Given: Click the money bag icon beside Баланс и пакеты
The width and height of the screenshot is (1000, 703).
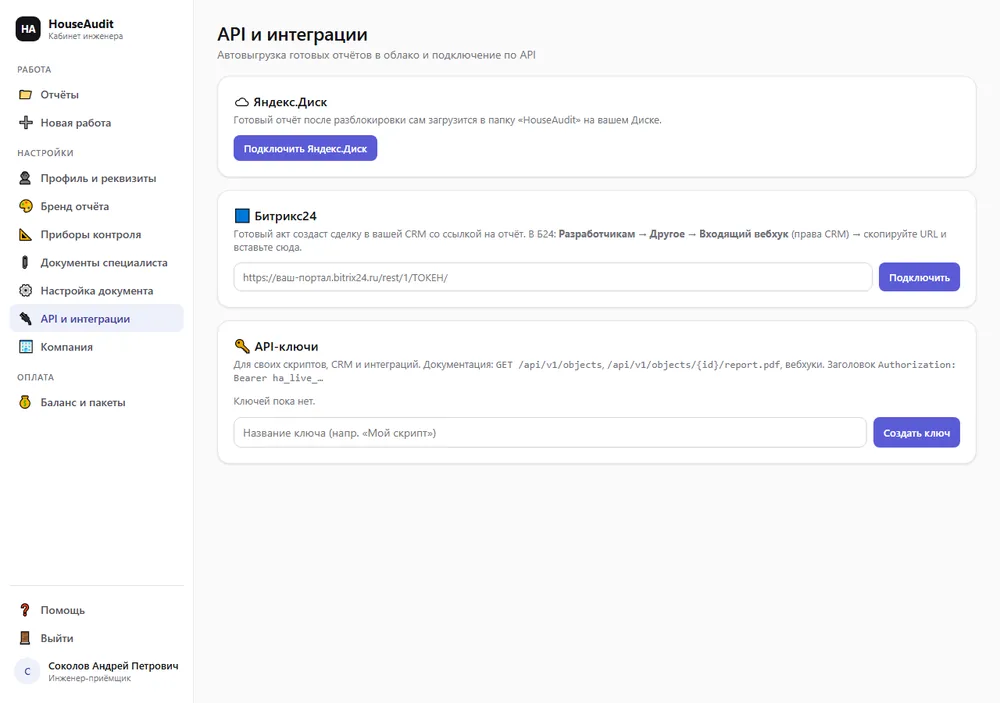Looking at the screenshot, I should tap(26, 402).
